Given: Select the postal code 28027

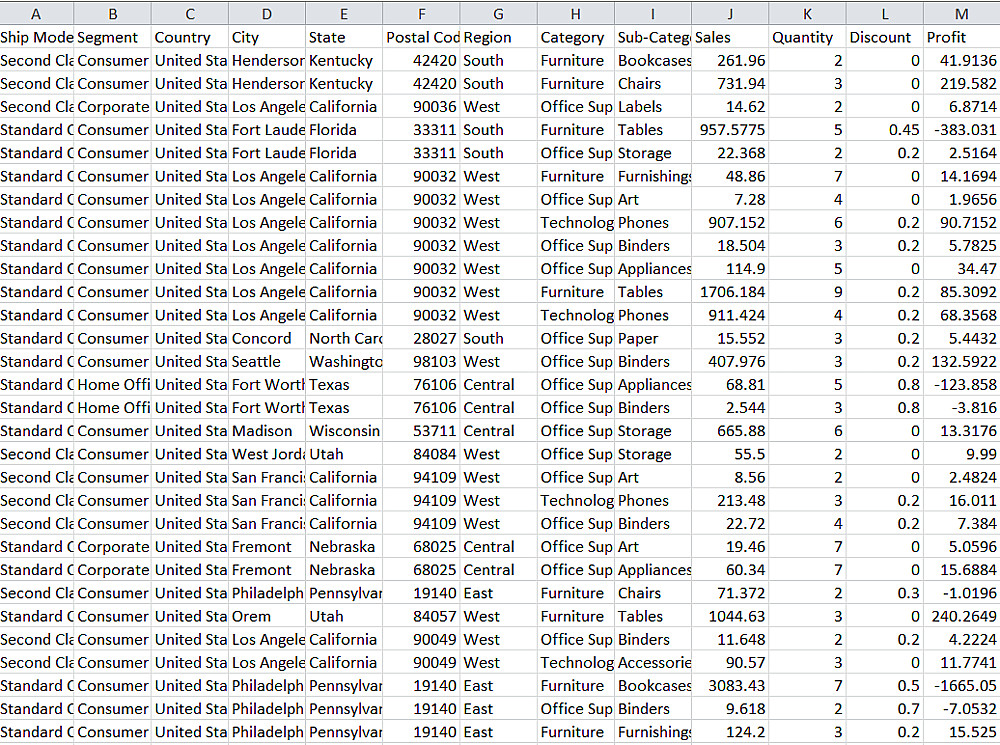Looking at the screenshot, I should coord(422,339).
